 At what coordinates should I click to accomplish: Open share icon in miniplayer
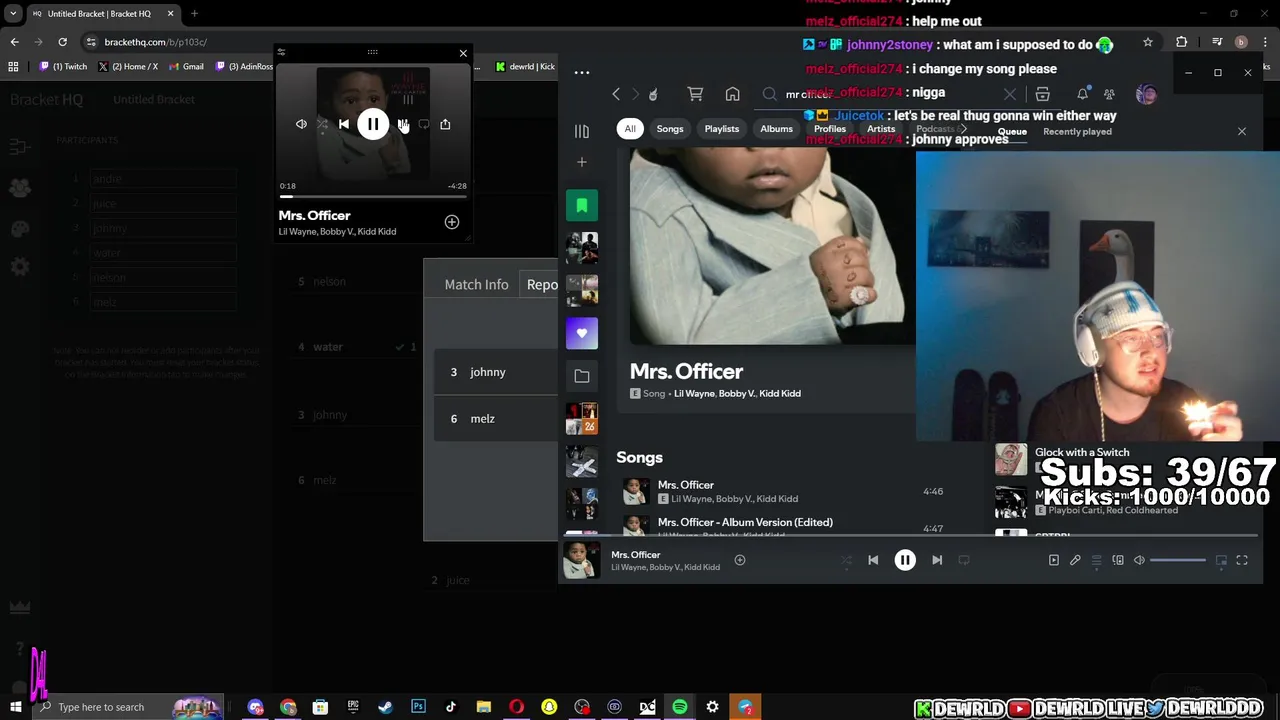click(x=445, y=124)
